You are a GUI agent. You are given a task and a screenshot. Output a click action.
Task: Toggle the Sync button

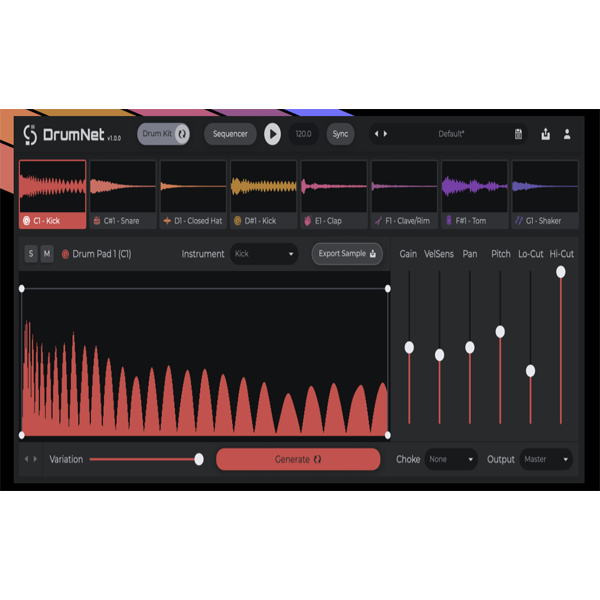point(340,134)
